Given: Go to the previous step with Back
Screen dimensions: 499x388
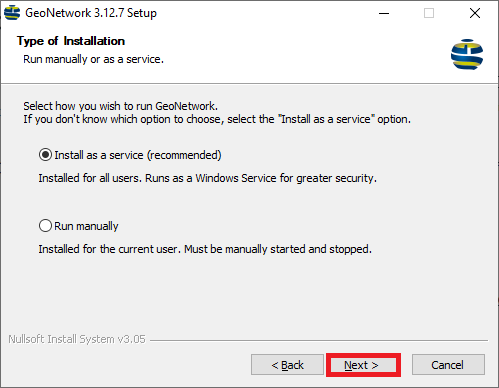Looking at the screenshot, I should (x=287, y=365).
